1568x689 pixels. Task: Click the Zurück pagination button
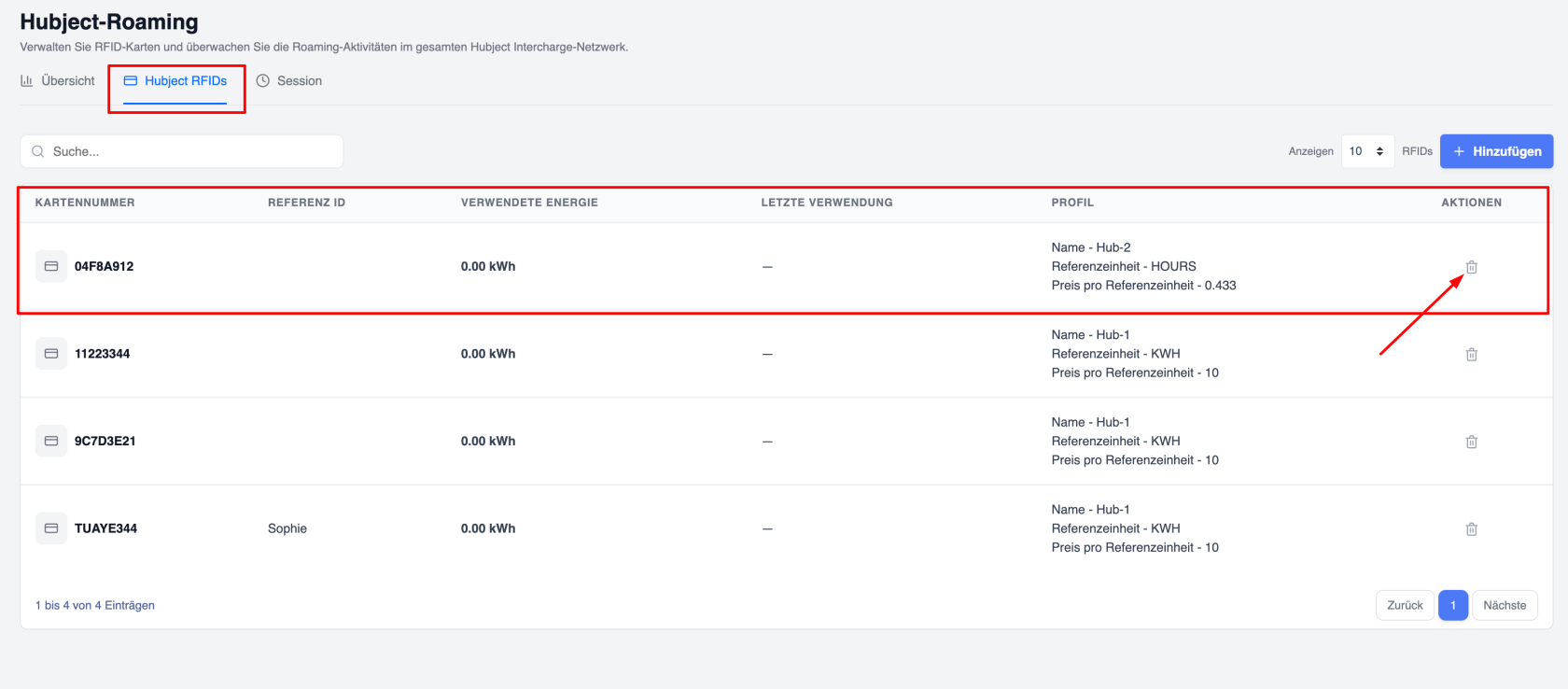click(1405, 605)
